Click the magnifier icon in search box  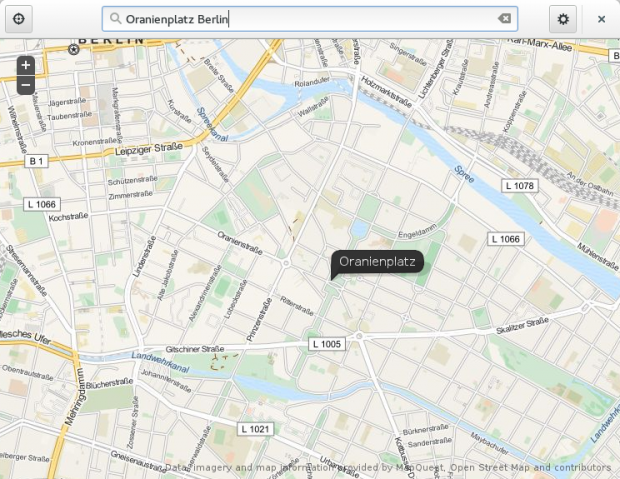click(x=115, y=19)
